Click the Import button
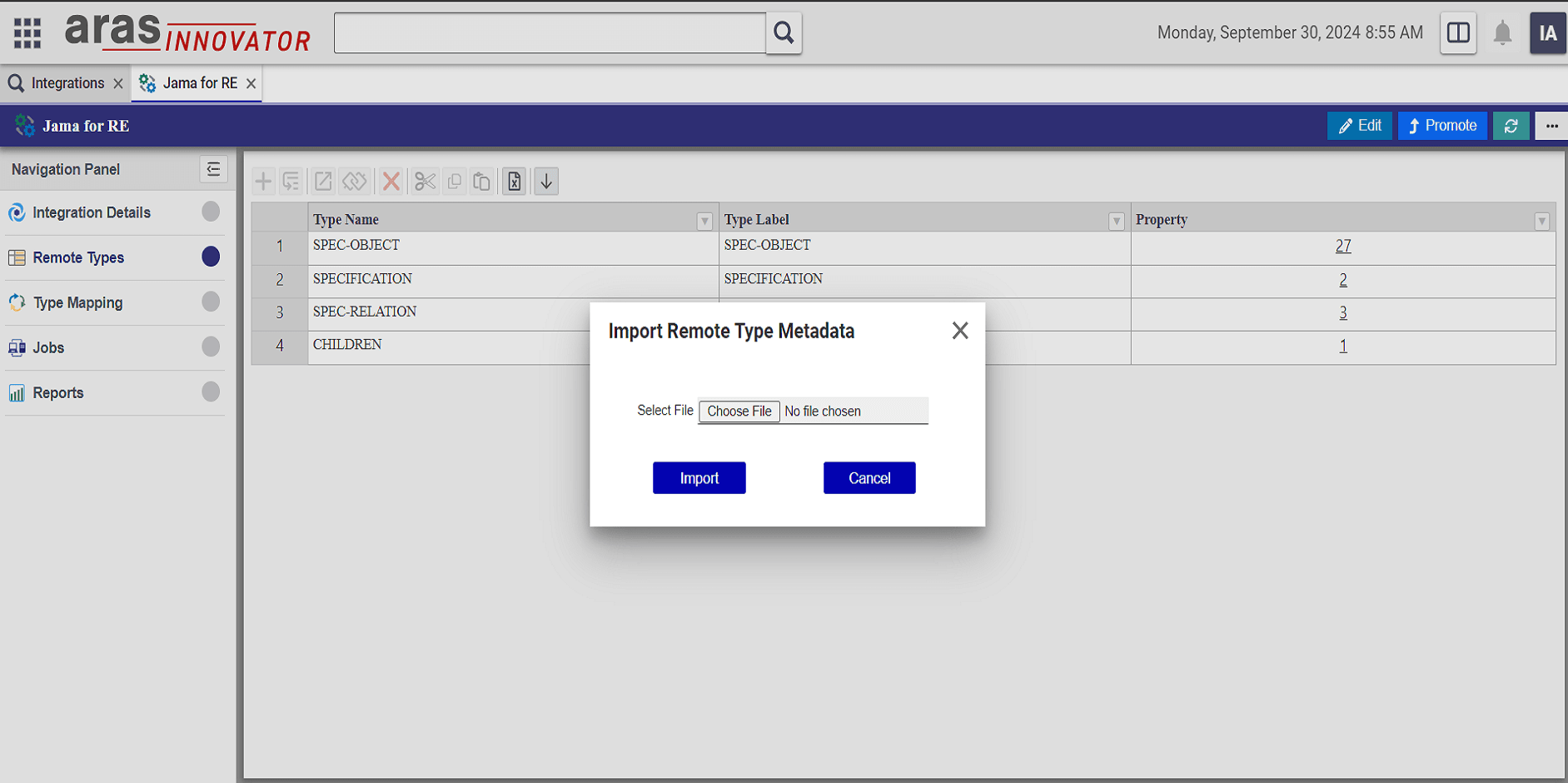The height and width of the screenshot is (783, 1568). click(699, 478)
